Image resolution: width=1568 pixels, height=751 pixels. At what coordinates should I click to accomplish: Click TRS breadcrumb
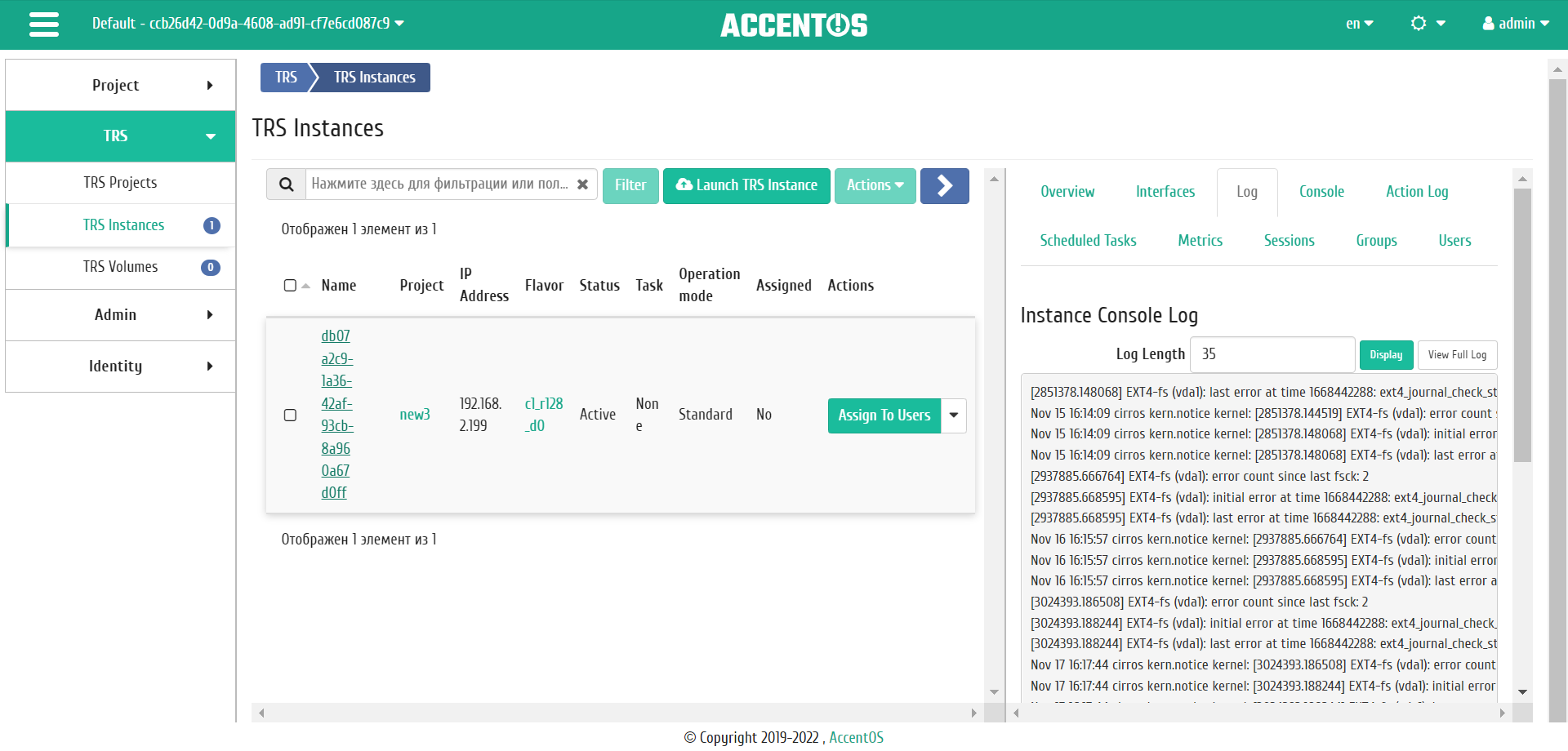point(286,78)
